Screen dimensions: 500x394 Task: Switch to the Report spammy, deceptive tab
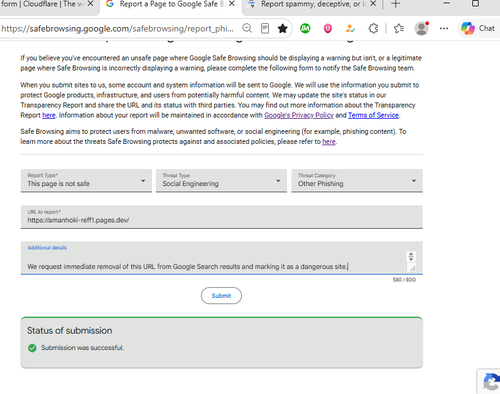pyautogui.click(x=312, y=5)
